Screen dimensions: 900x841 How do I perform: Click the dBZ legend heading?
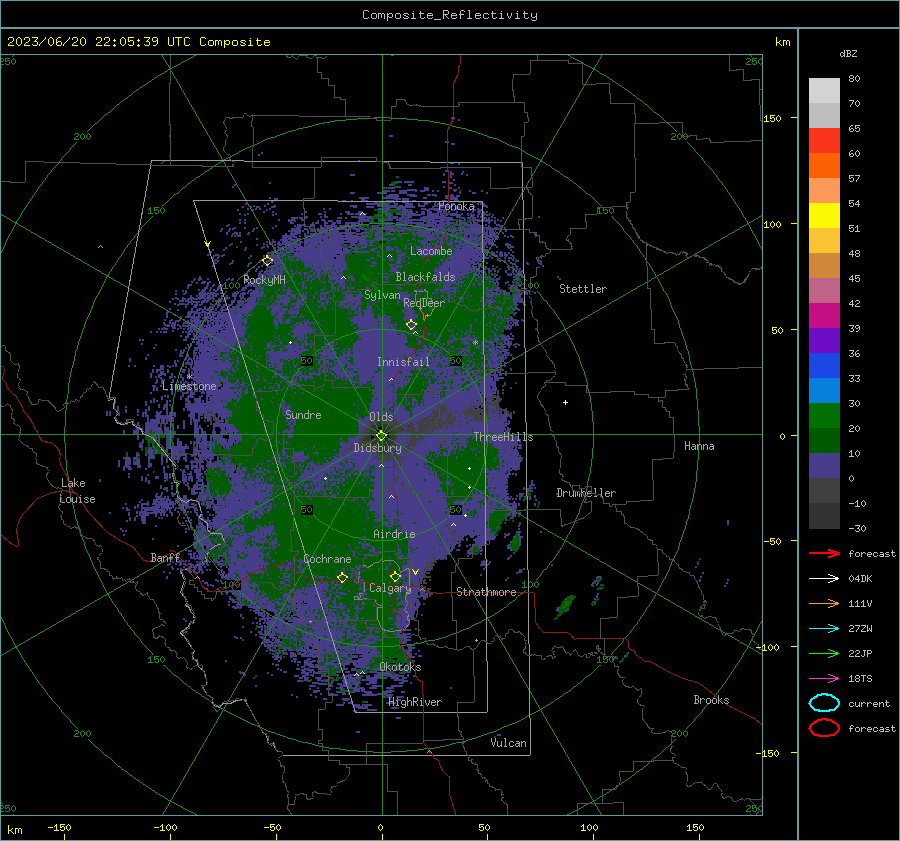(848, 54)
